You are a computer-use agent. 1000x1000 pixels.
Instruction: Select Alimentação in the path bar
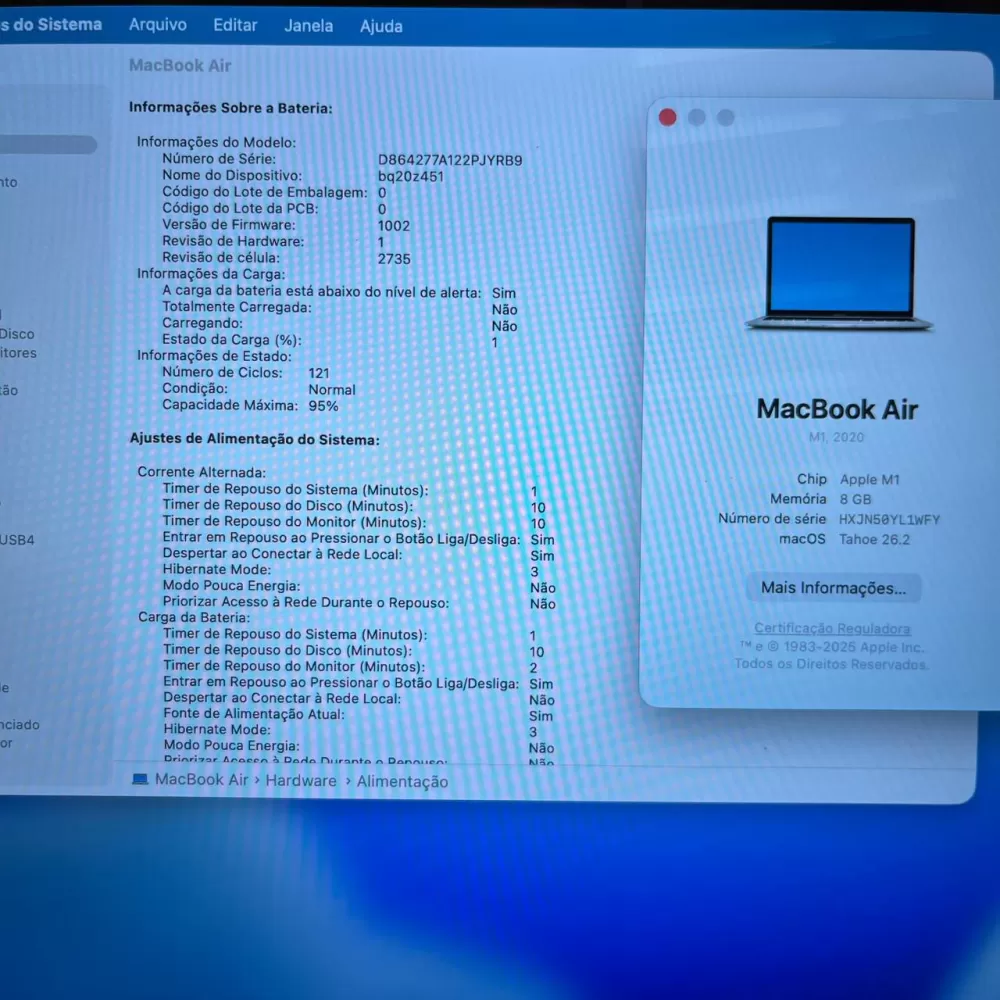click(x=403, y=782)
